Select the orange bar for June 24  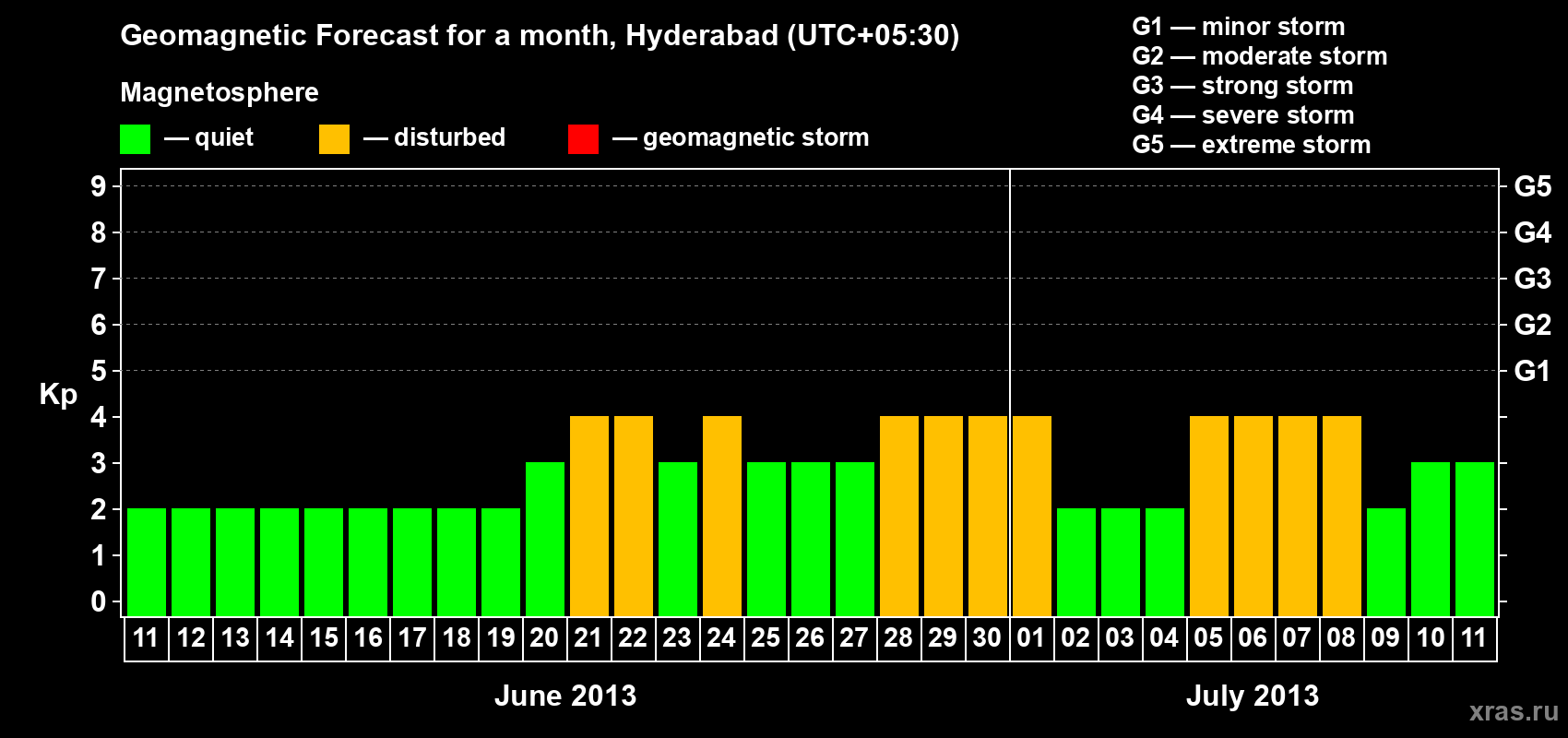[x=722, y=516]
